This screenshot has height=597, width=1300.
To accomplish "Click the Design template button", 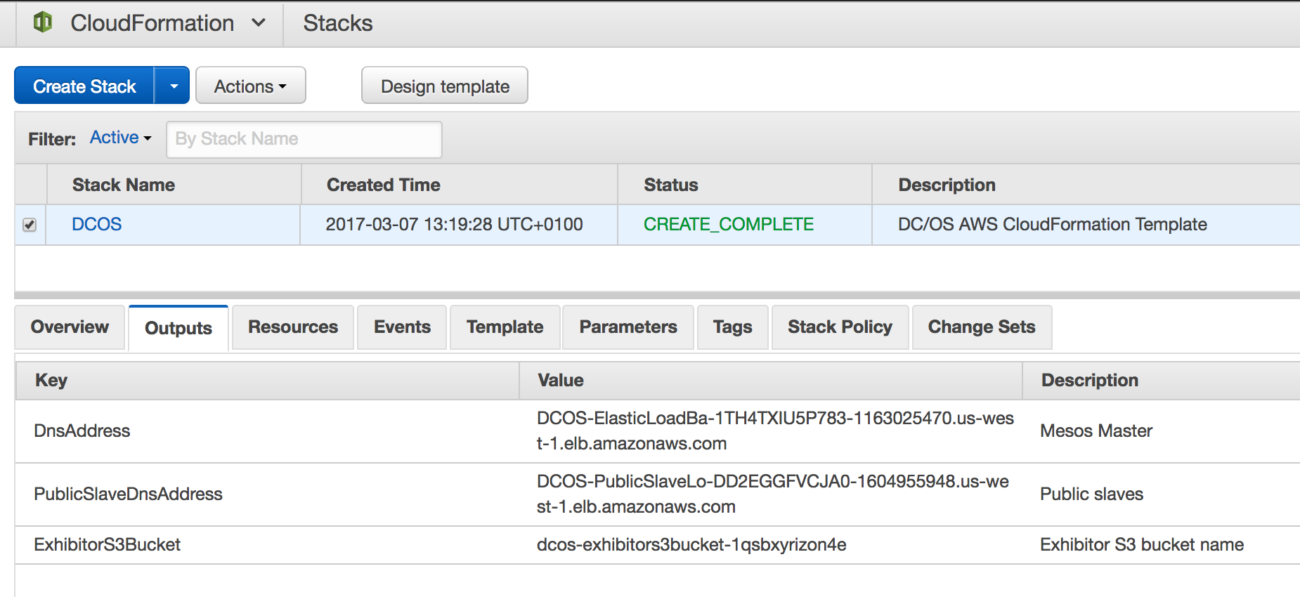I will click(x=444, y=86).
